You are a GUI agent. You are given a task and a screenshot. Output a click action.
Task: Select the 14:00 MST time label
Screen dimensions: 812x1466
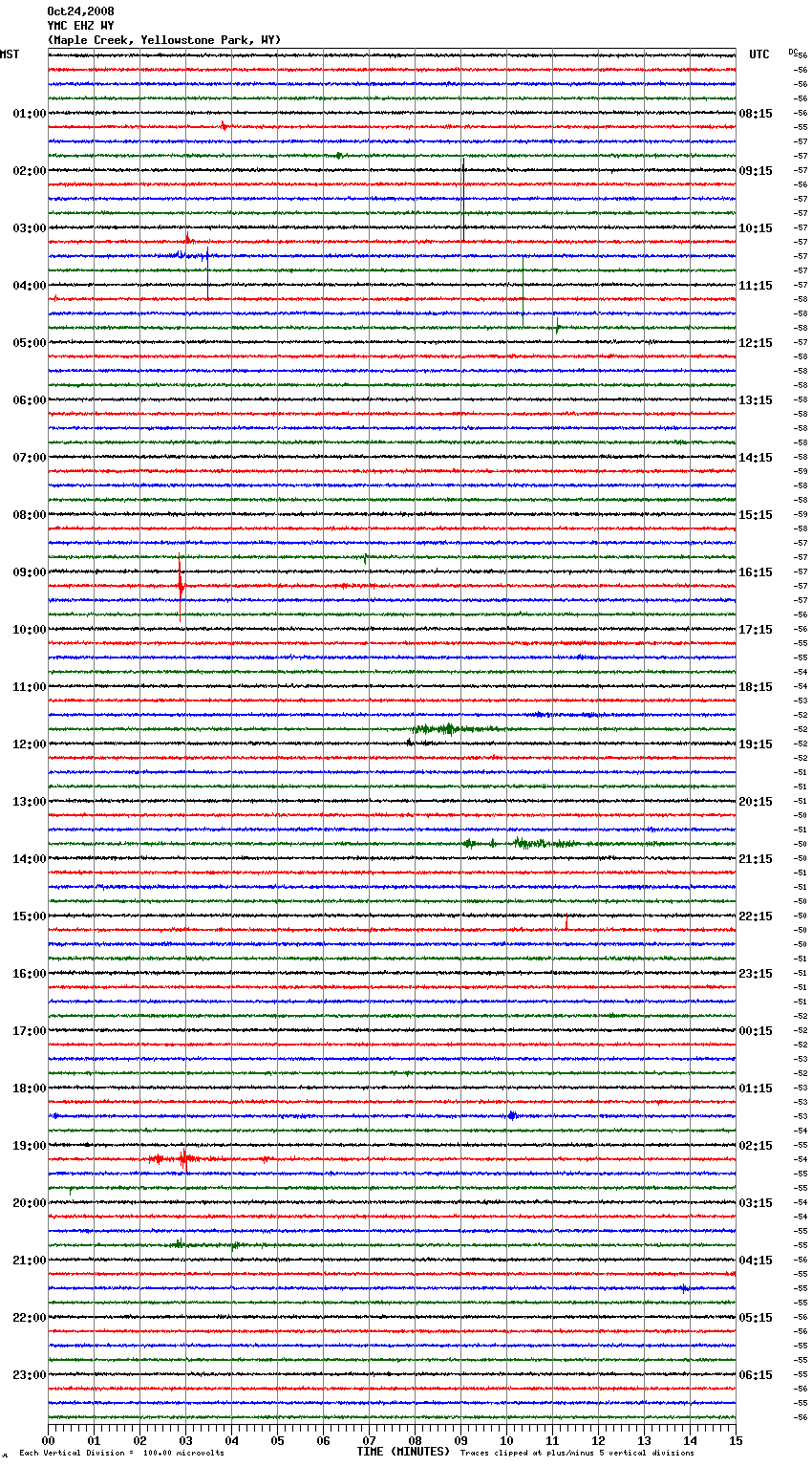tap(30, 859)
